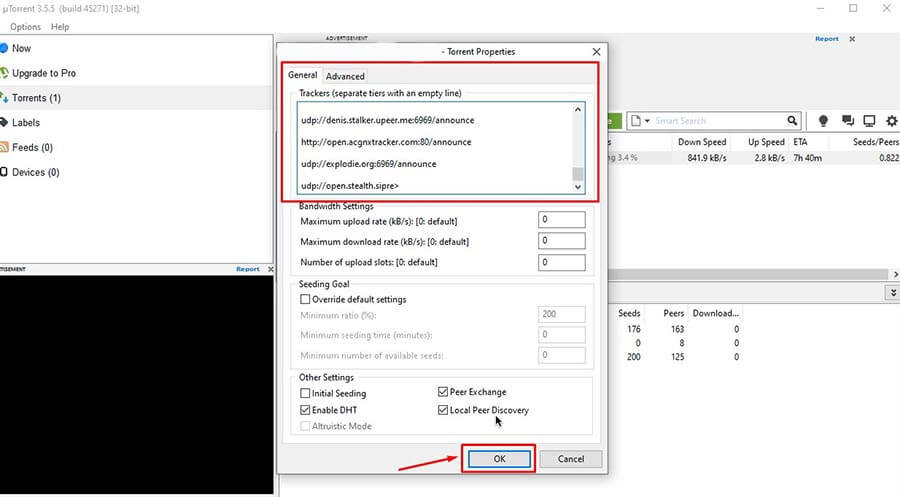Uncheck the Peer Exchange checkbox

[443, 391]
